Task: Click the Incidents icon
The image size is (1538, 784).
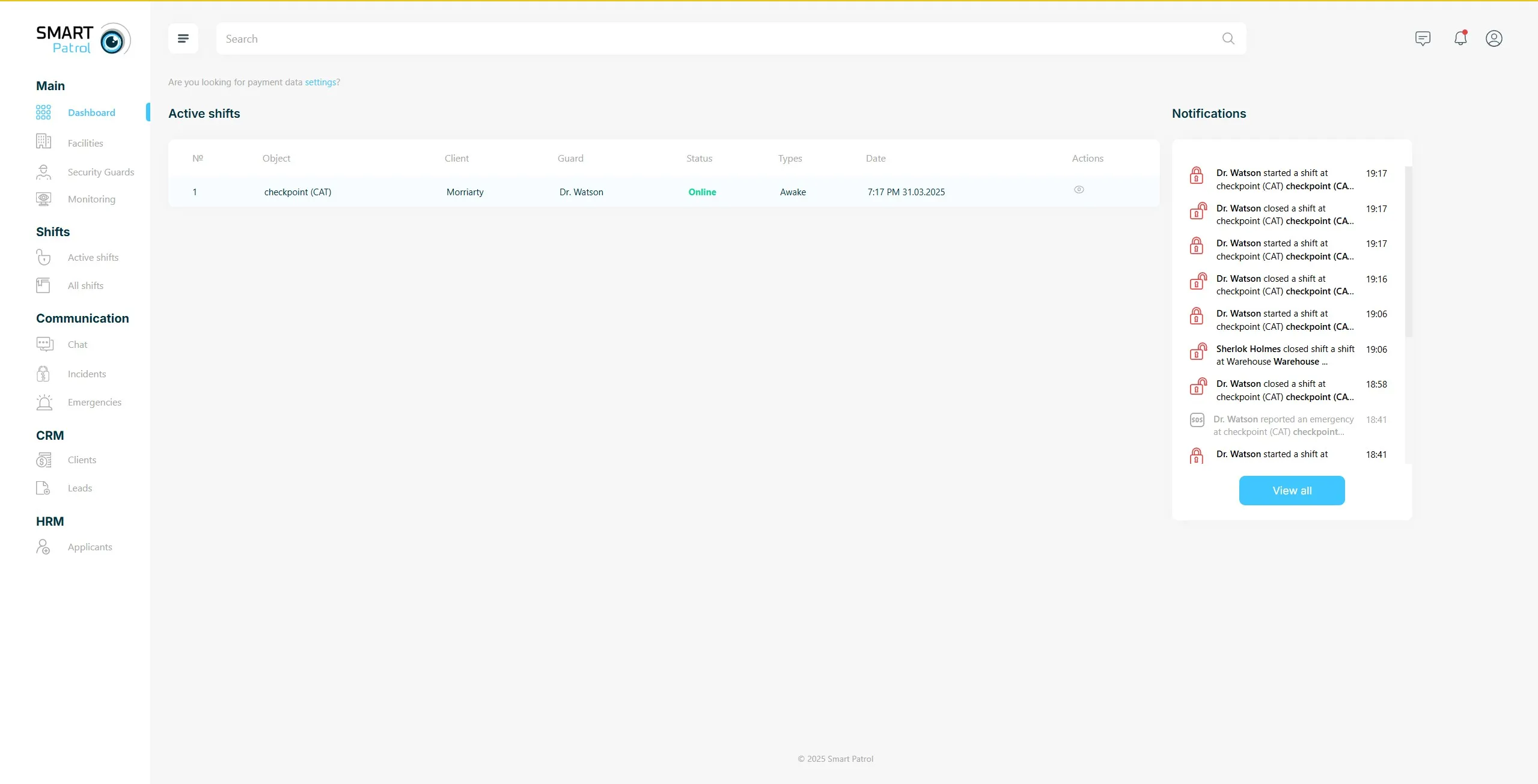Action: pos(43,374)
